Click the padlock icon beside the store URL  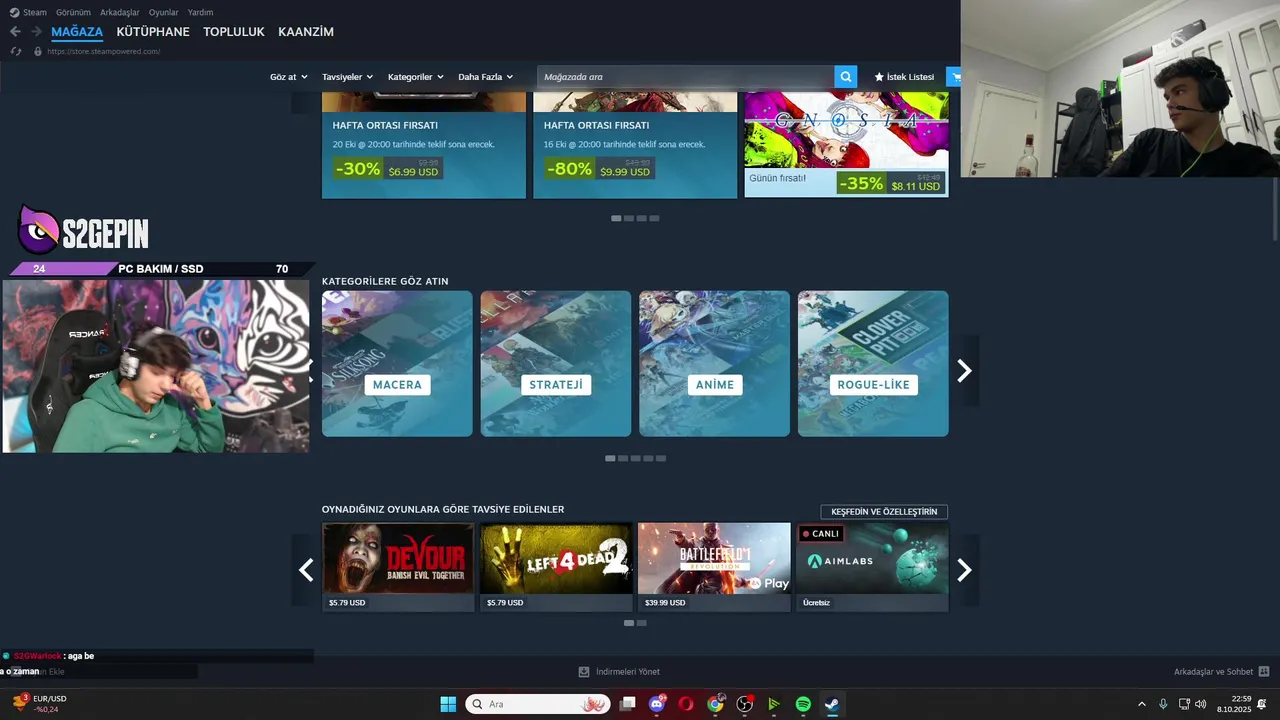(38, 51)
